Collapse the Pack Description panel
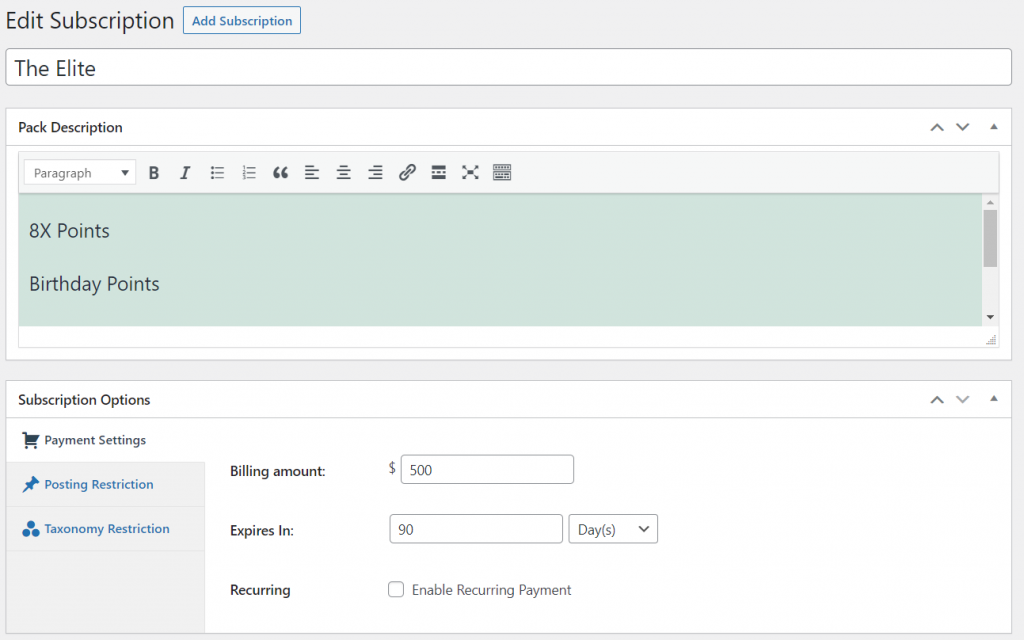Image resolution: width=1024 pixels, height=640 pixels. tap(994, 127)
